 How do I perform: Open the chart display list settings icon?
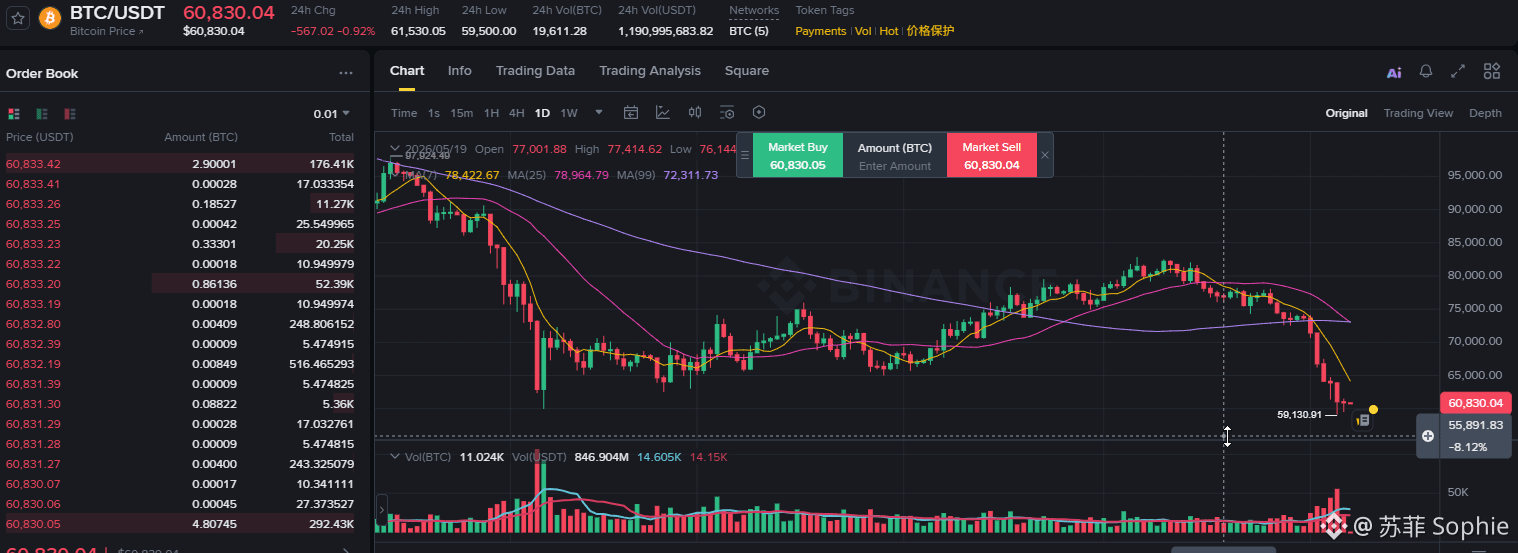point(727,112)
